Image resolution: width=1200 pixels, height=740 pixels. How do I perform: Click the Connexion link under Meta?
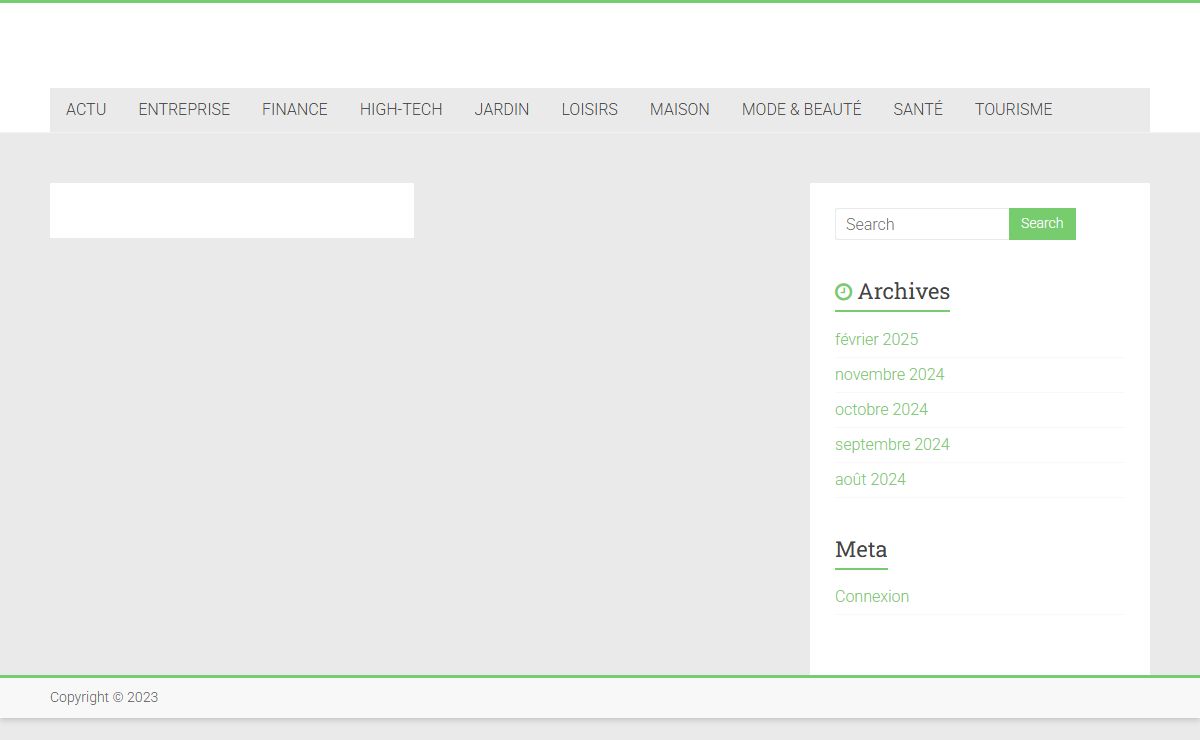871,597
